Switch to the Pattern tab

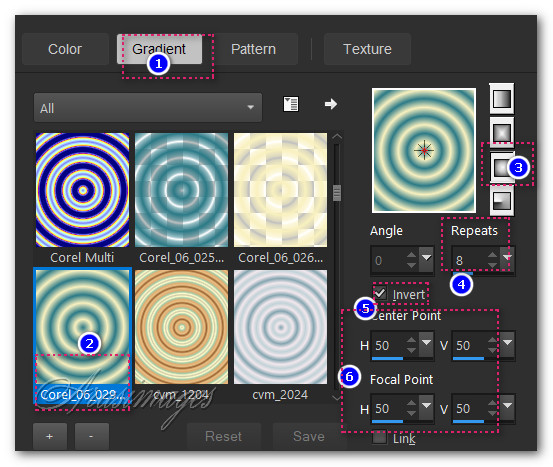click(x=253, y=49)
